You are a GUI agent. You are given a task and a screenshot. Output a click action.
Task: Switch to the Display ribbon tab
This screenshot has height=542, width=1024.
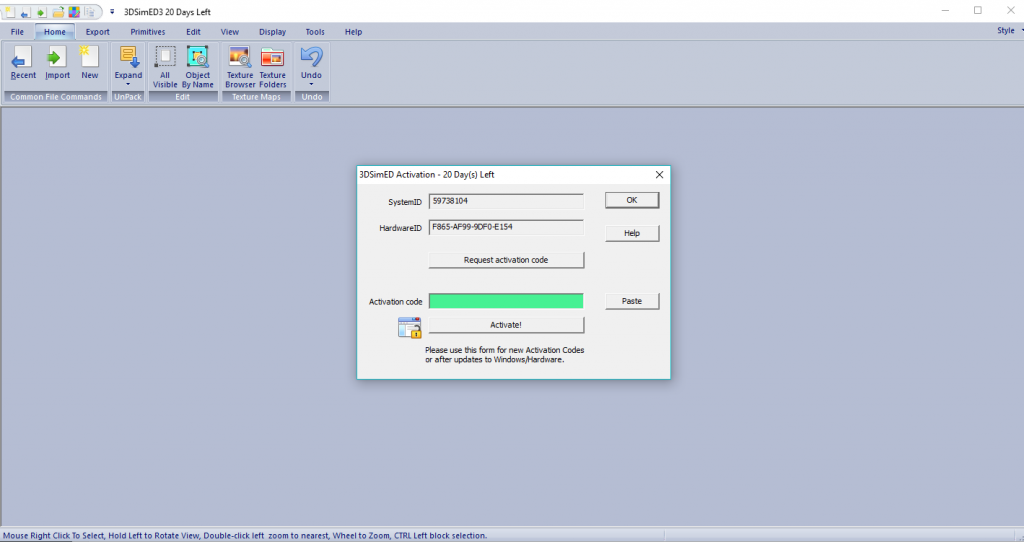[x=272, y=31]
